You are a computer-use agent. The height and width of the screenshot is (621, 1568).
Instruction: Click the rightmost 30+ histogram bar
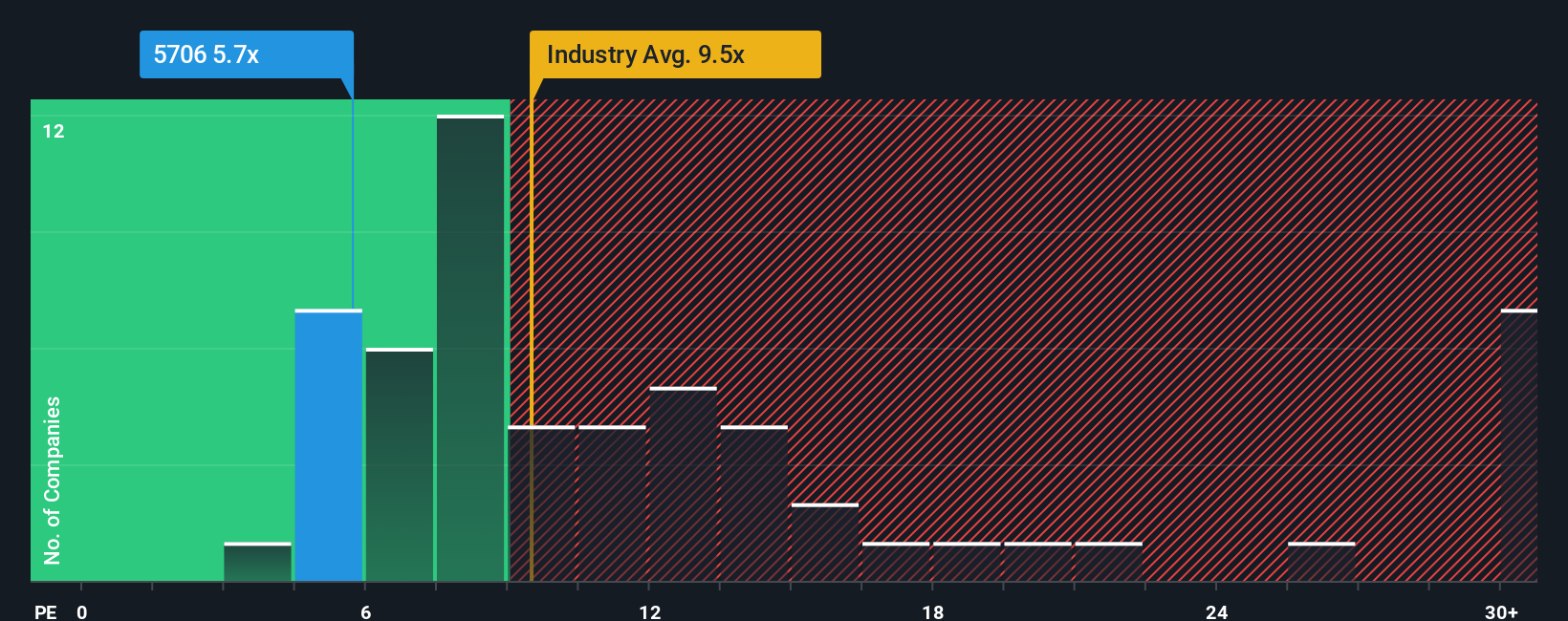click(1519, 445)
